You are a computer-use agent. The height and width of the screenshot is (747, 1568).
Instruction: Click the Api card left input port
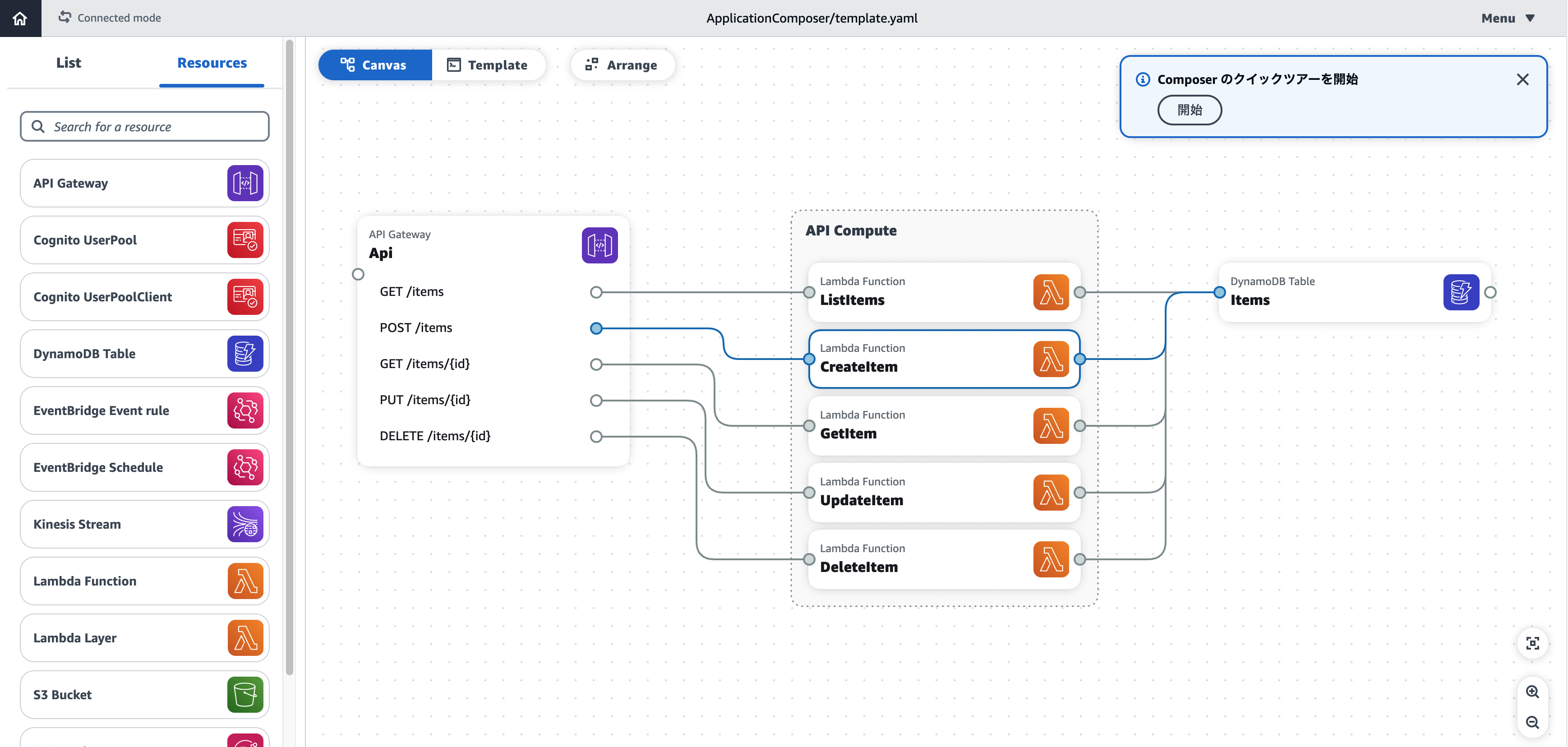pyautogui.click(x=358, y=275)
